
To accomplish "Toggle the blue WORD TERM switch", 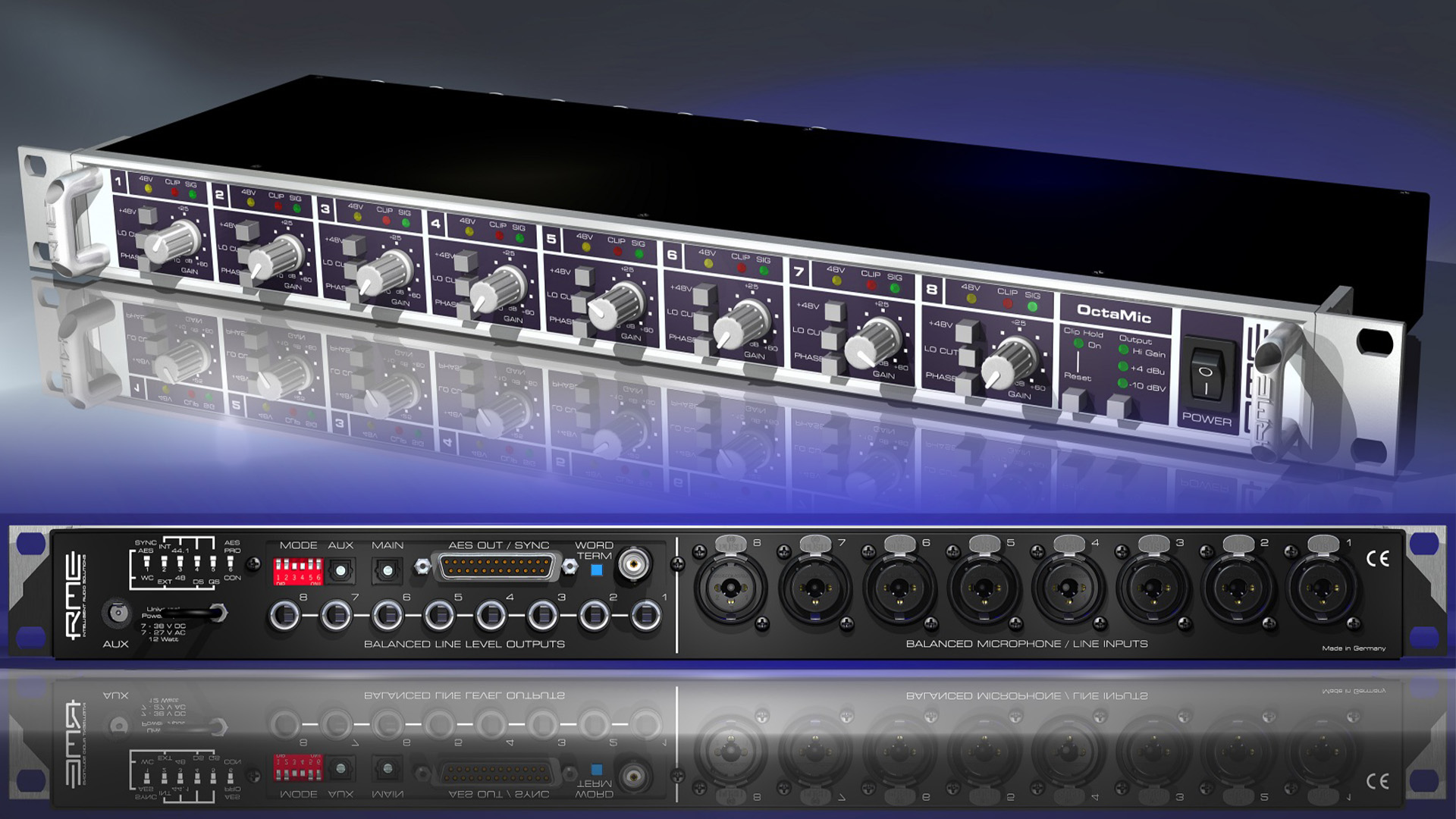I will (597, 570).
